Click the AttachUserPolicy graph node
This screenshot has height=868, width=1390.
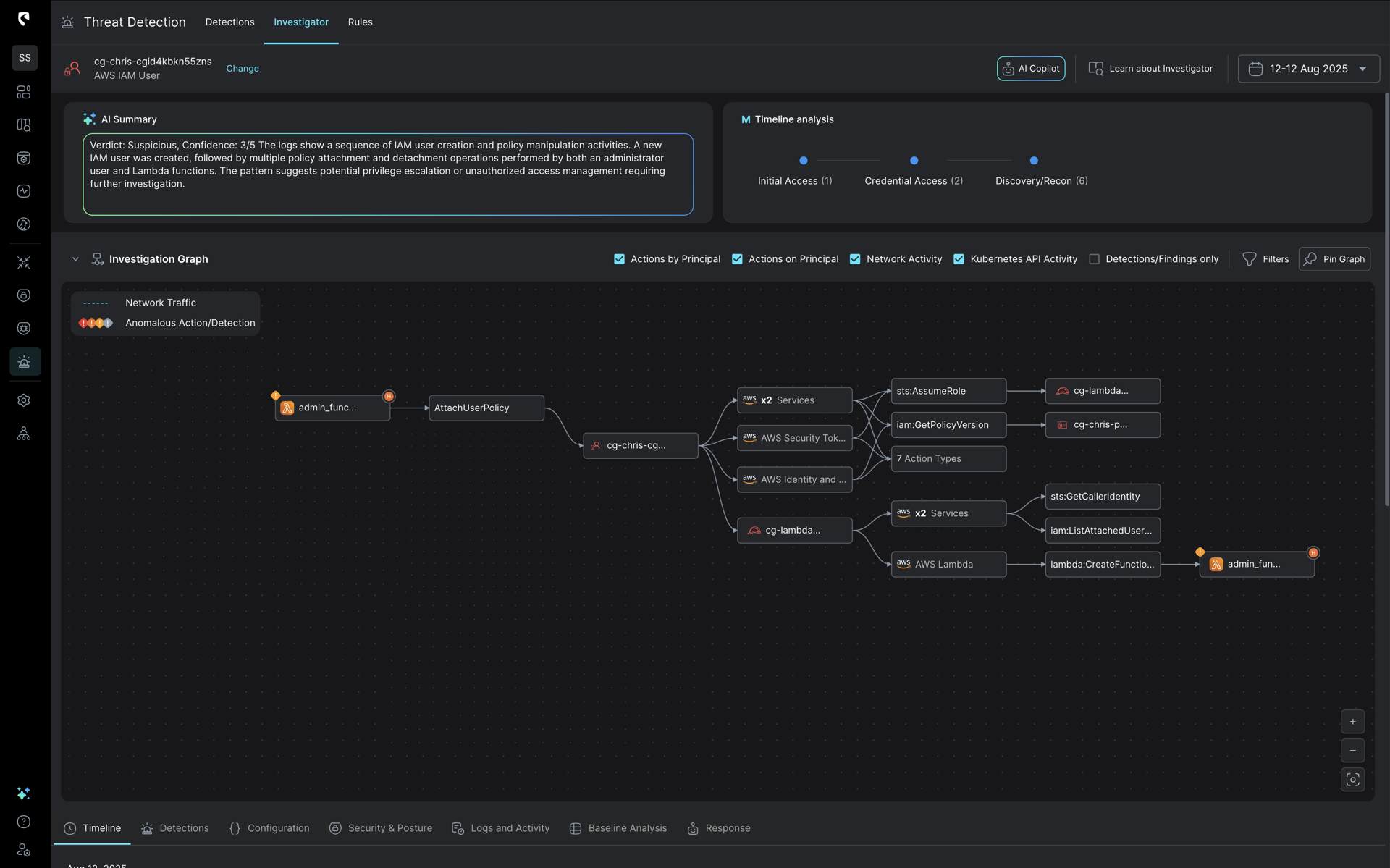[486, 408]
